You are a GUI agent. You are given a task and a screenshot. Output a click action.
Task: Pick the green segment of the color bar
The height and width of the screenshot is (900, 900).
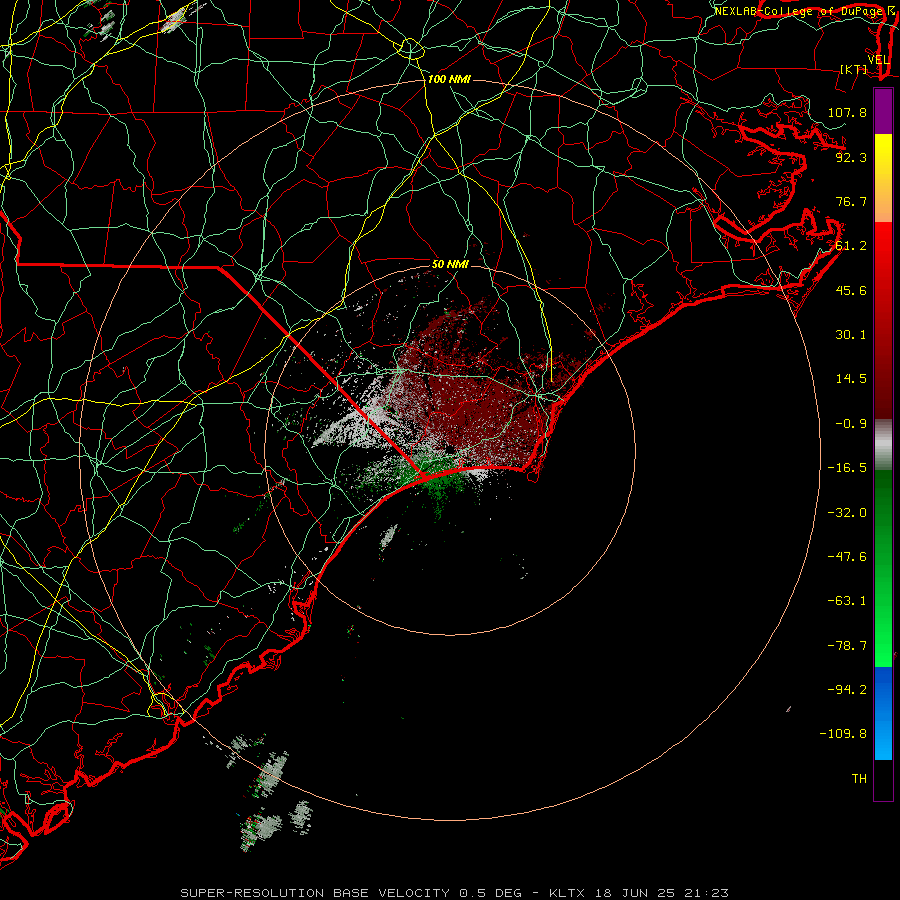pos(883,568)
